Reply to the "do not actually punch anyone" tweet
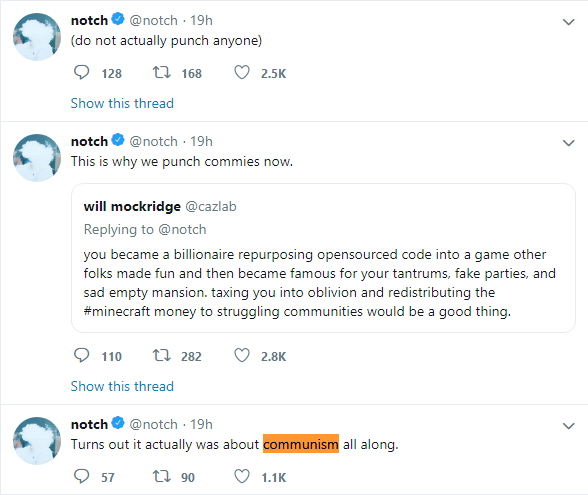Screen dimensions: 588x495 tap(81, 72)
